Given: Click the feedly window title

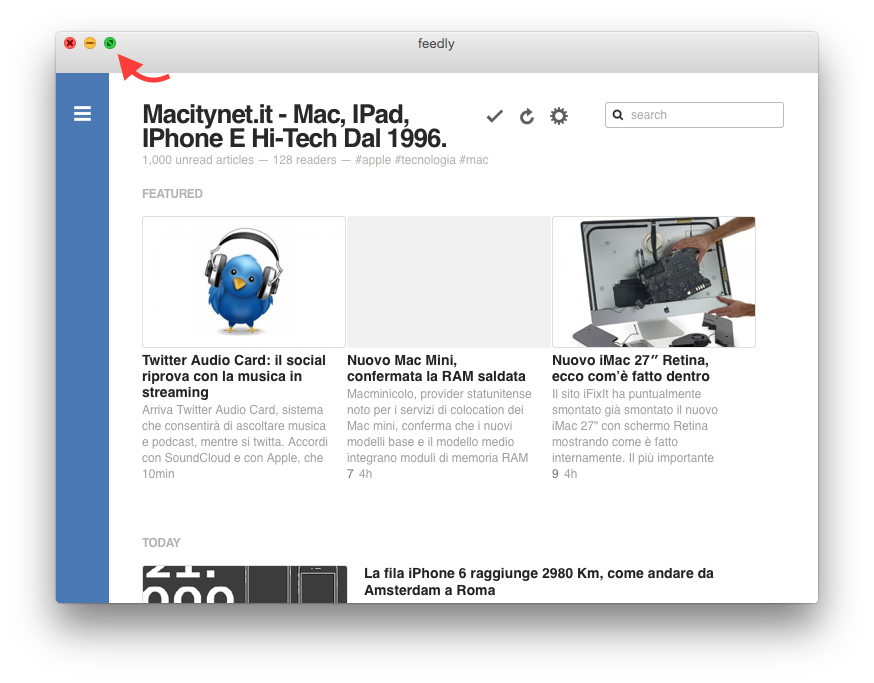Looking at the screenshot, I should [x=436, y=43].
